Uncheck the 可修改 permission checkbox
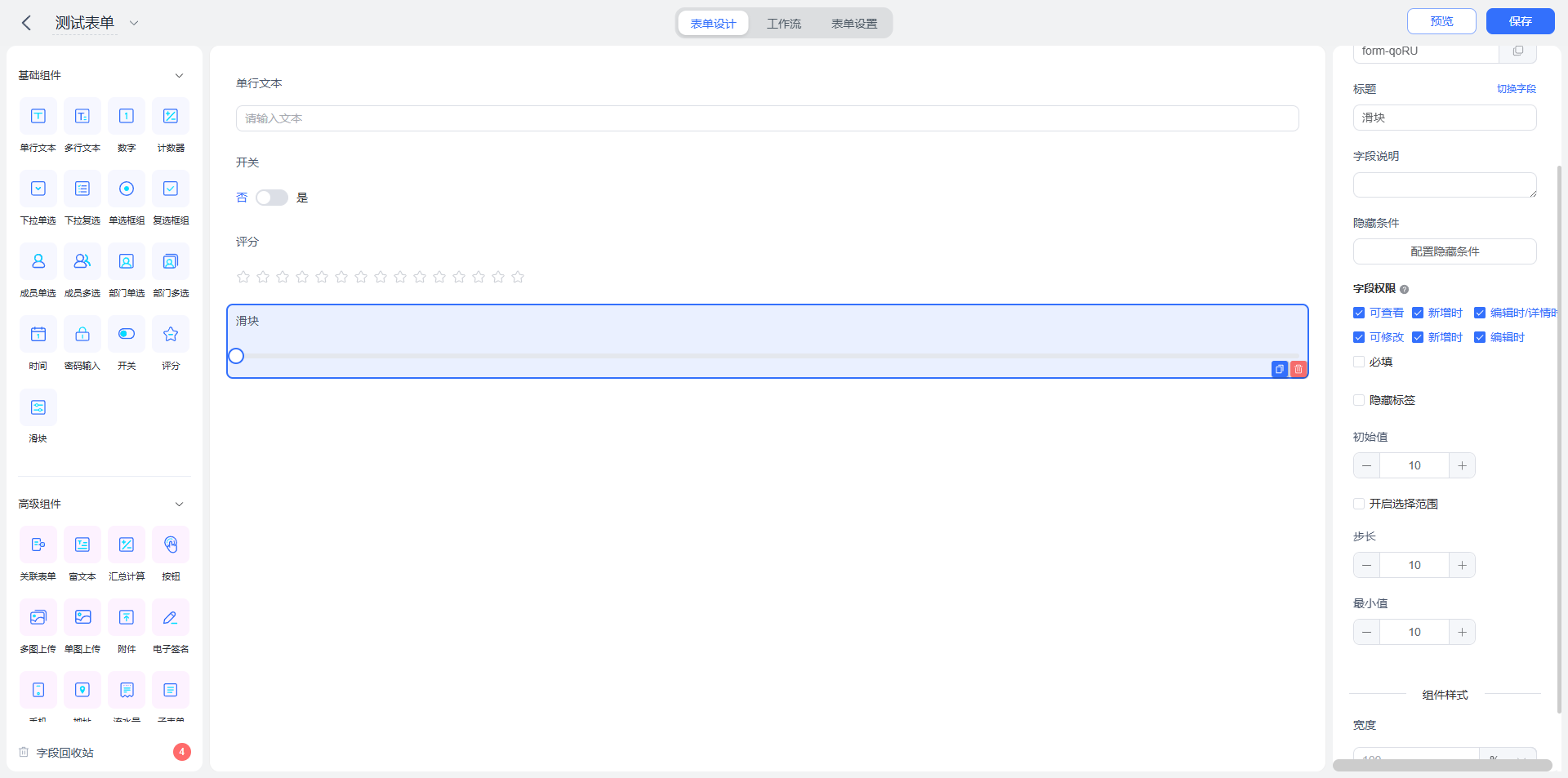The height and width of the screenshot is (778, 1568). (x=1359, y=337)
